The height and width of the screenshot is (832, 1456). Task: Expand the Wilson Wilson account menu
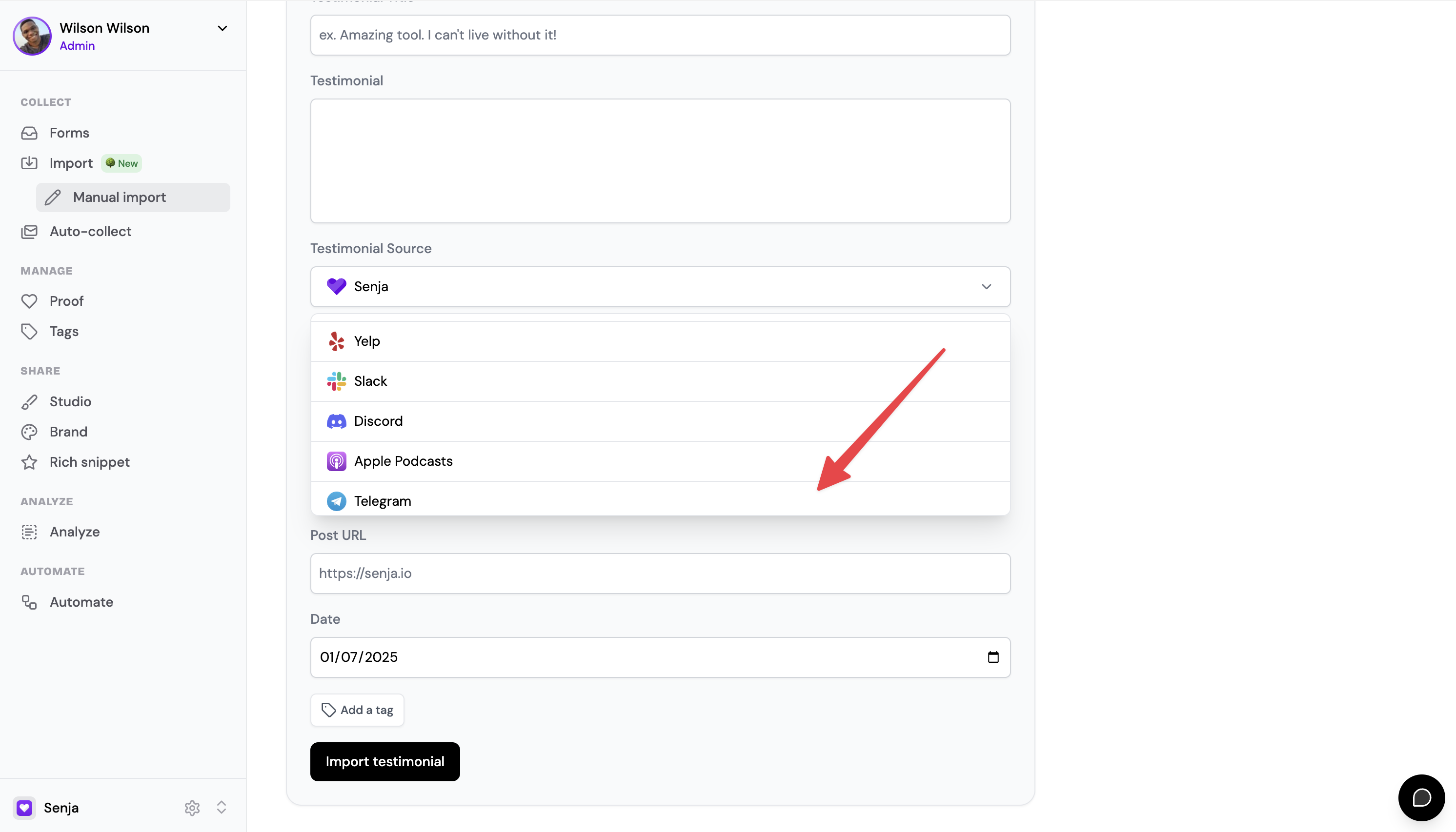click(222, 28)
